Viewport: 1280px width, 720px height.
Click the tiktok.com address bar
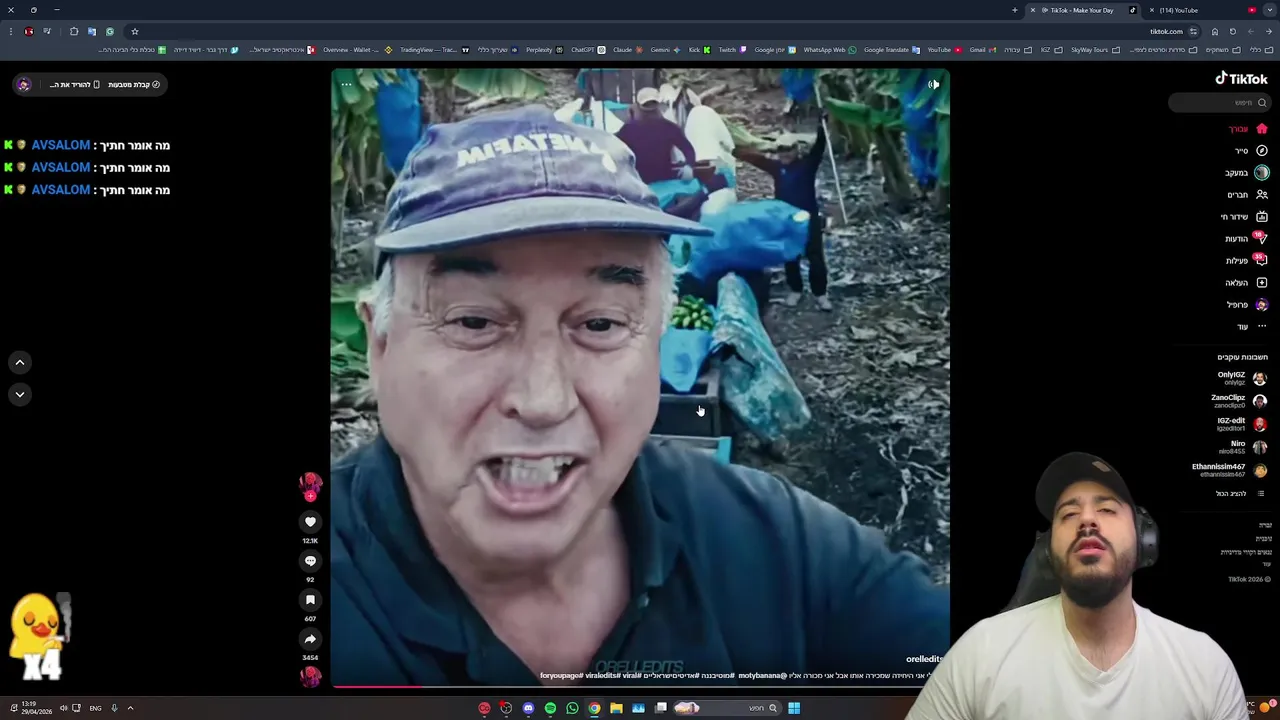point(1166,32)
